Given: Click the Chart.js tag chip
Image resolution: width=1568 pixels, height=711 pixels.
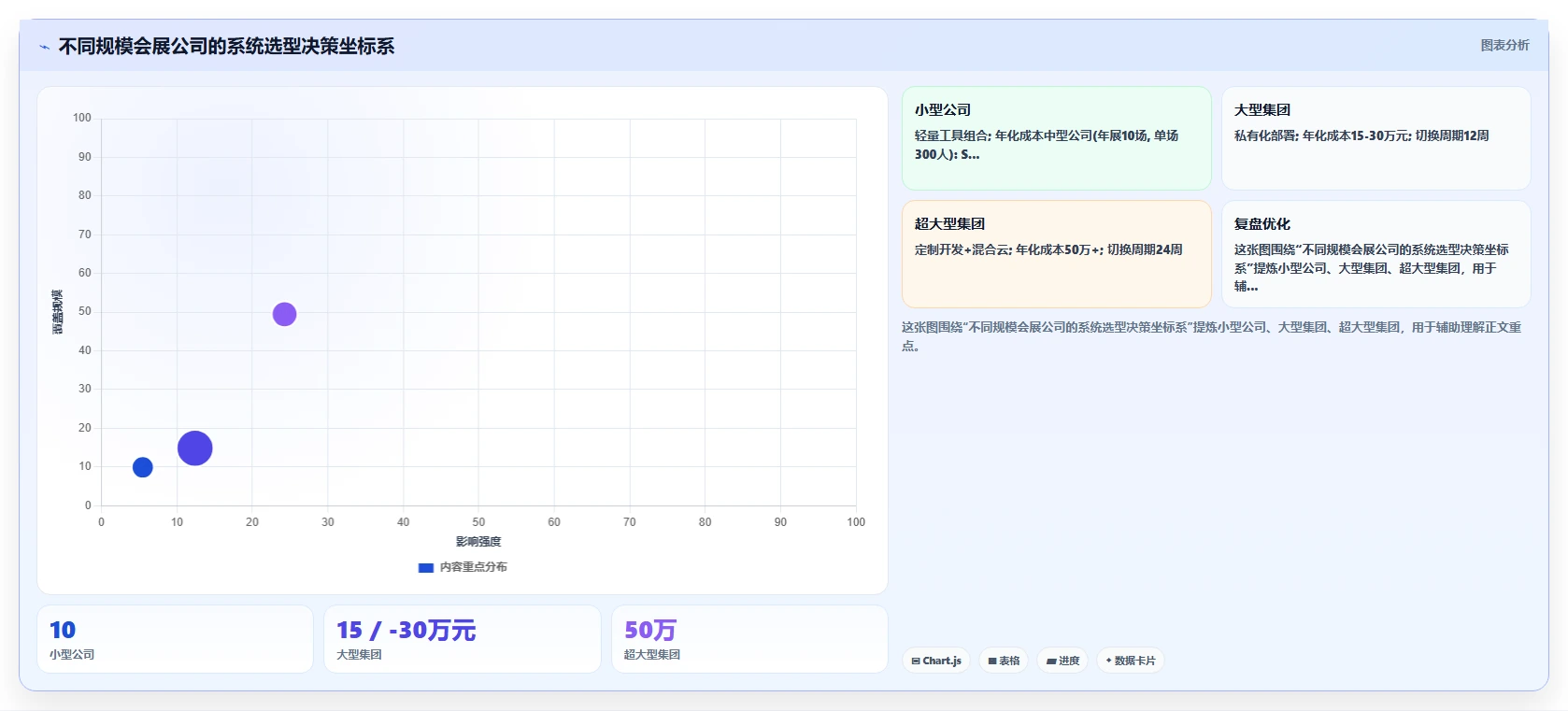Looking at the screenshot, I should click(936, 661).
